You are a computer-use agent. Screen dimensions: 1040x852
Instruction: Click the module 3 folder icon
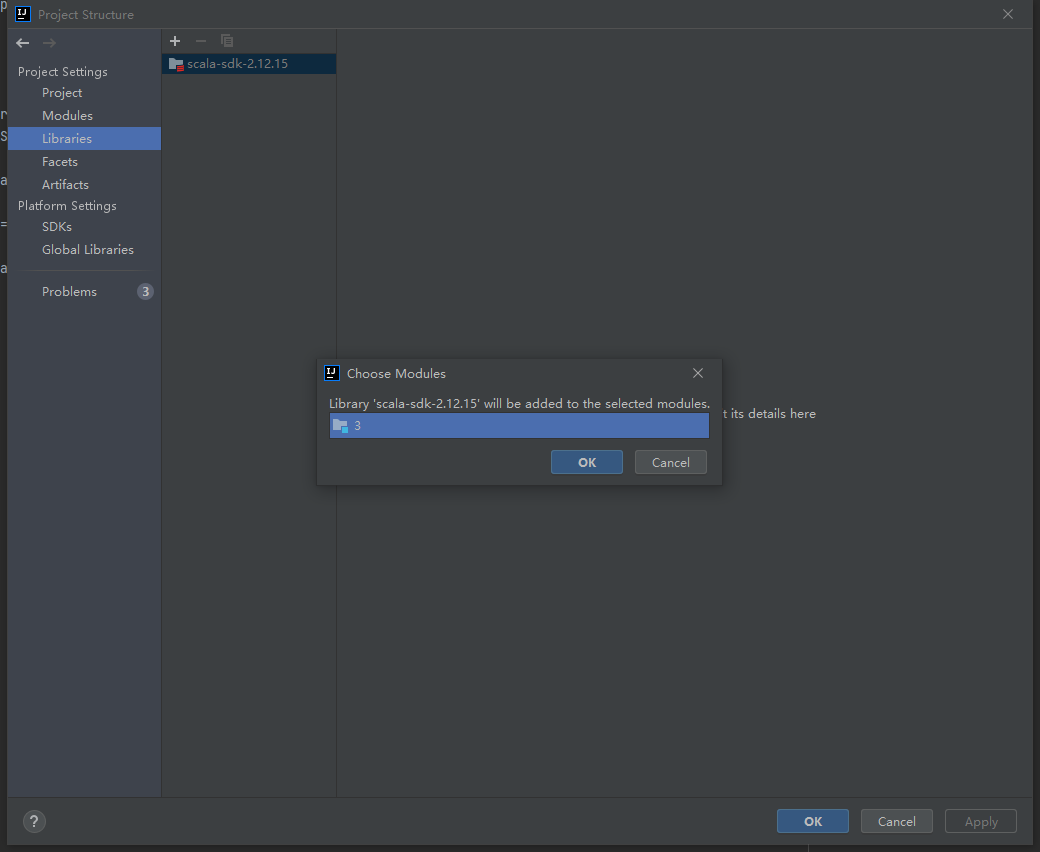click(x=340, y=426)
